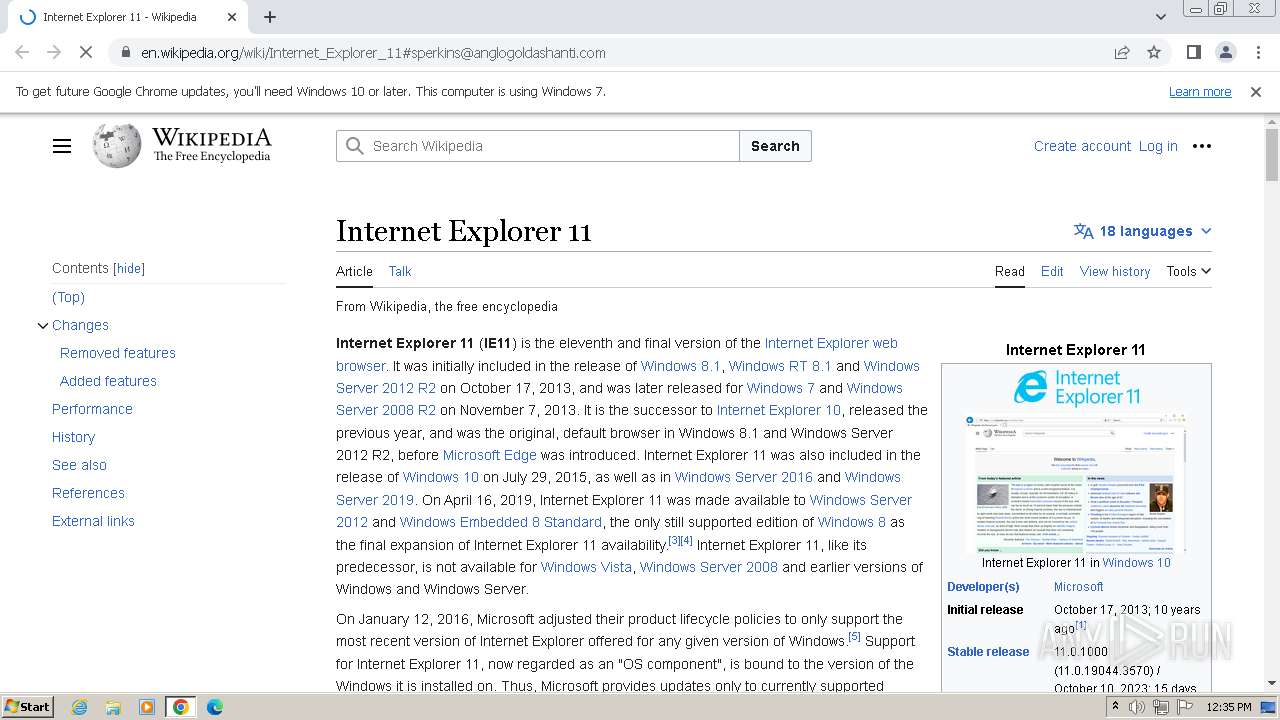Image resolution: width=1280 pixels, height=720 pixels.
Task: Open Chrome side panel icon
Action: click(x=1193, y=52)
